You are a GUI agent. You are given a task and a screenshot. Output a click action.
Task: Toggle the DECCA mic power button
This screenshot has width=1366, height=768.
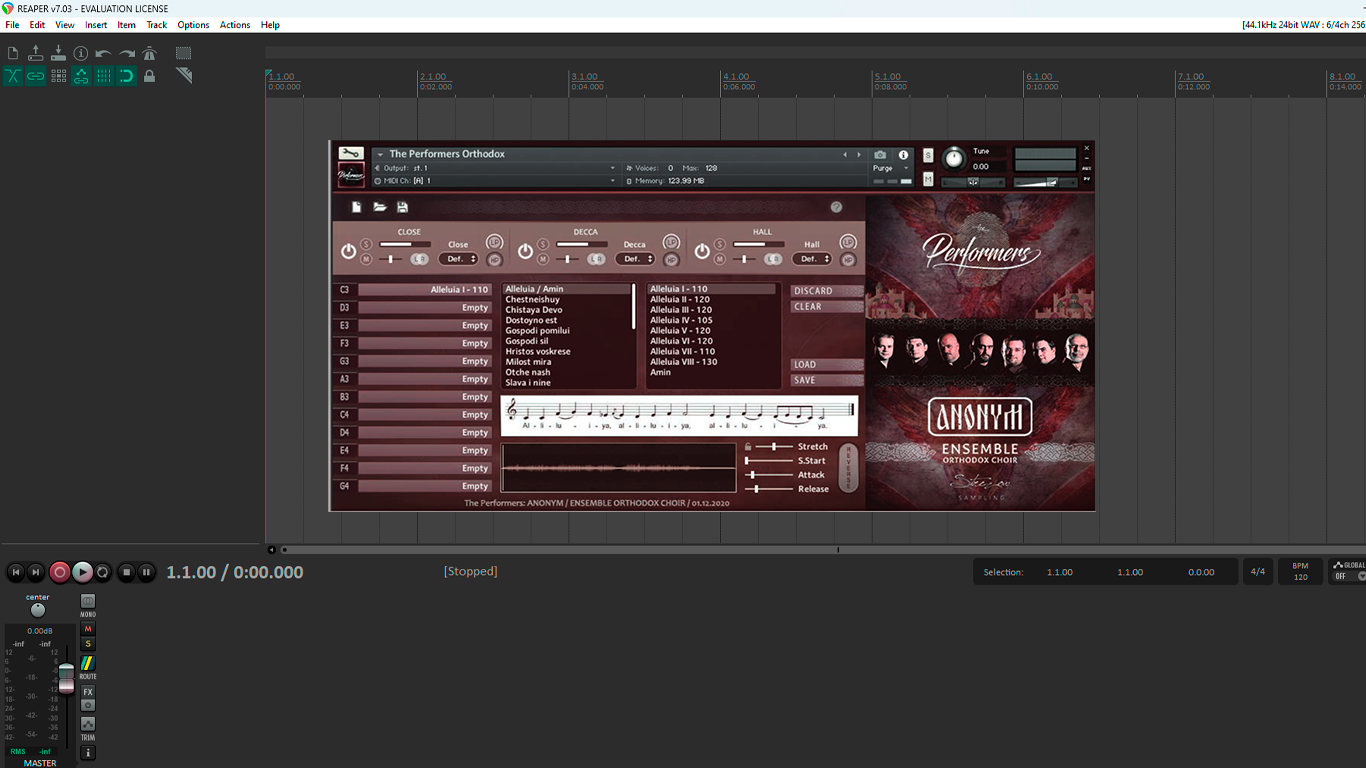pyautogui.click(x=525, y=251)
